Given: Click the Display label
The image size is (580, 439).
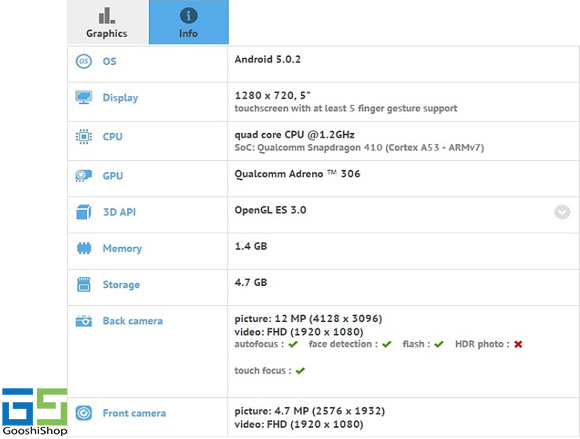Looking at the screenshot, I should 120,98.
